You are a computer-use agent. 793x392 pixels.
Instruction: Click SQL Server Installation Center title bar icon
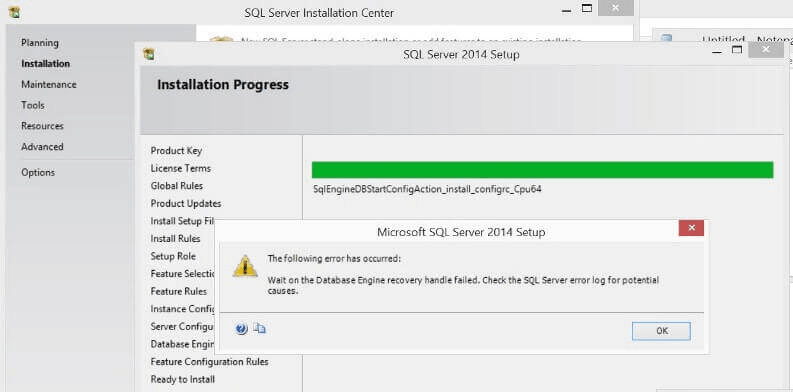15,12
